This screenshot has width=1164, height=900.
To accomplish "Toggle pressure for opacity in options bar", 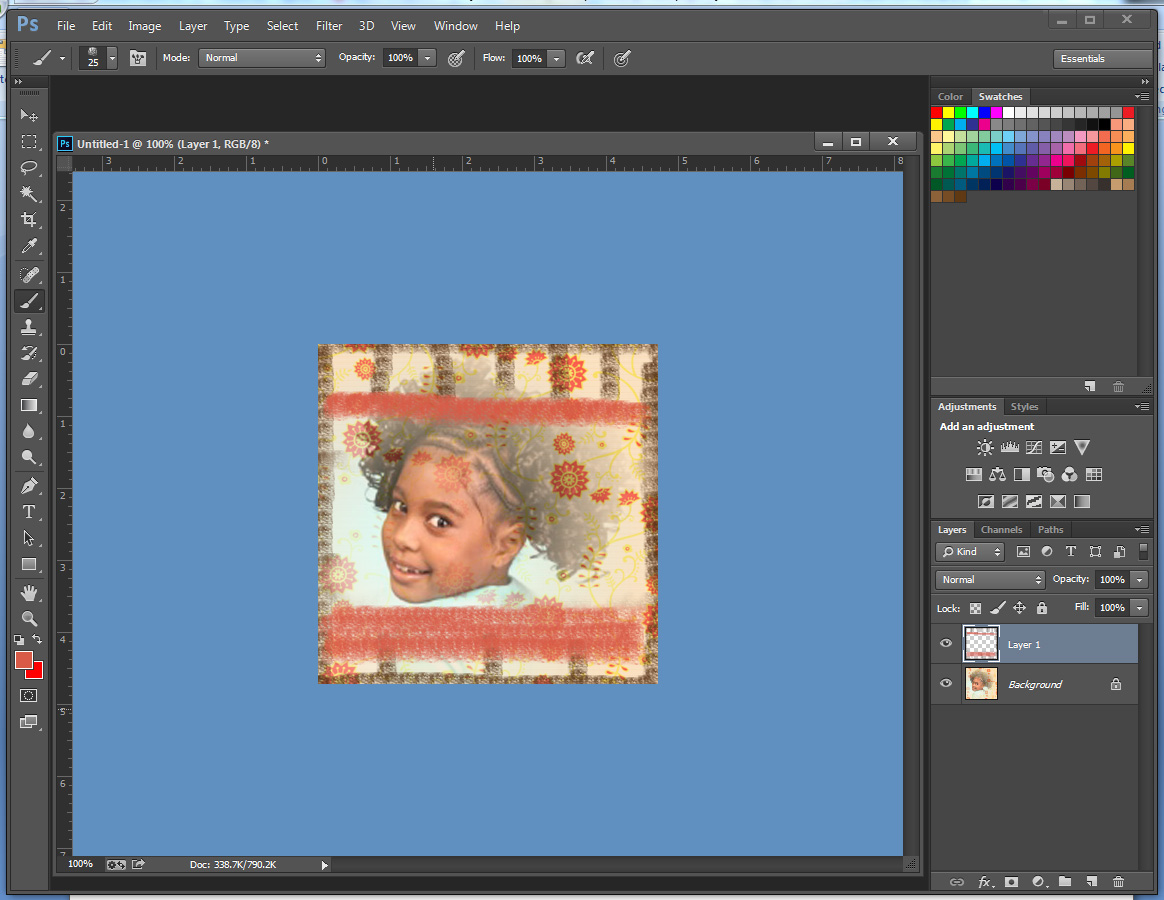I will click(456, 59).
